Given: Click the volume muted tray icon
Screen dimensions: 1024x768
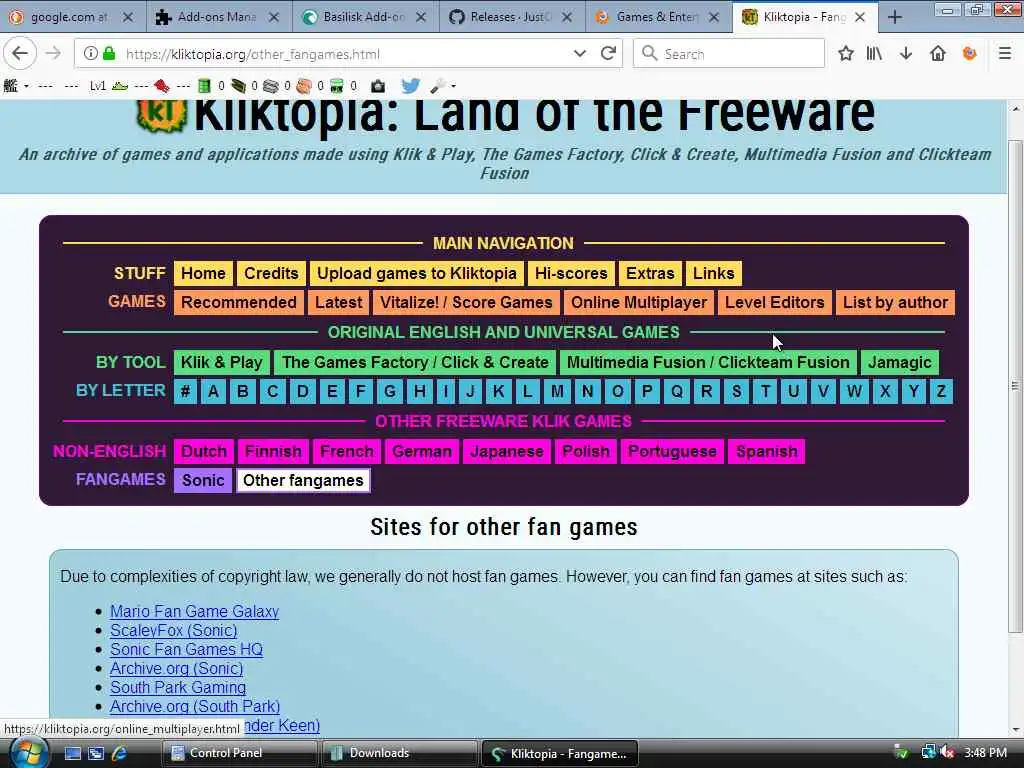Looking at the screenshot, I should [x=947, y=752].
